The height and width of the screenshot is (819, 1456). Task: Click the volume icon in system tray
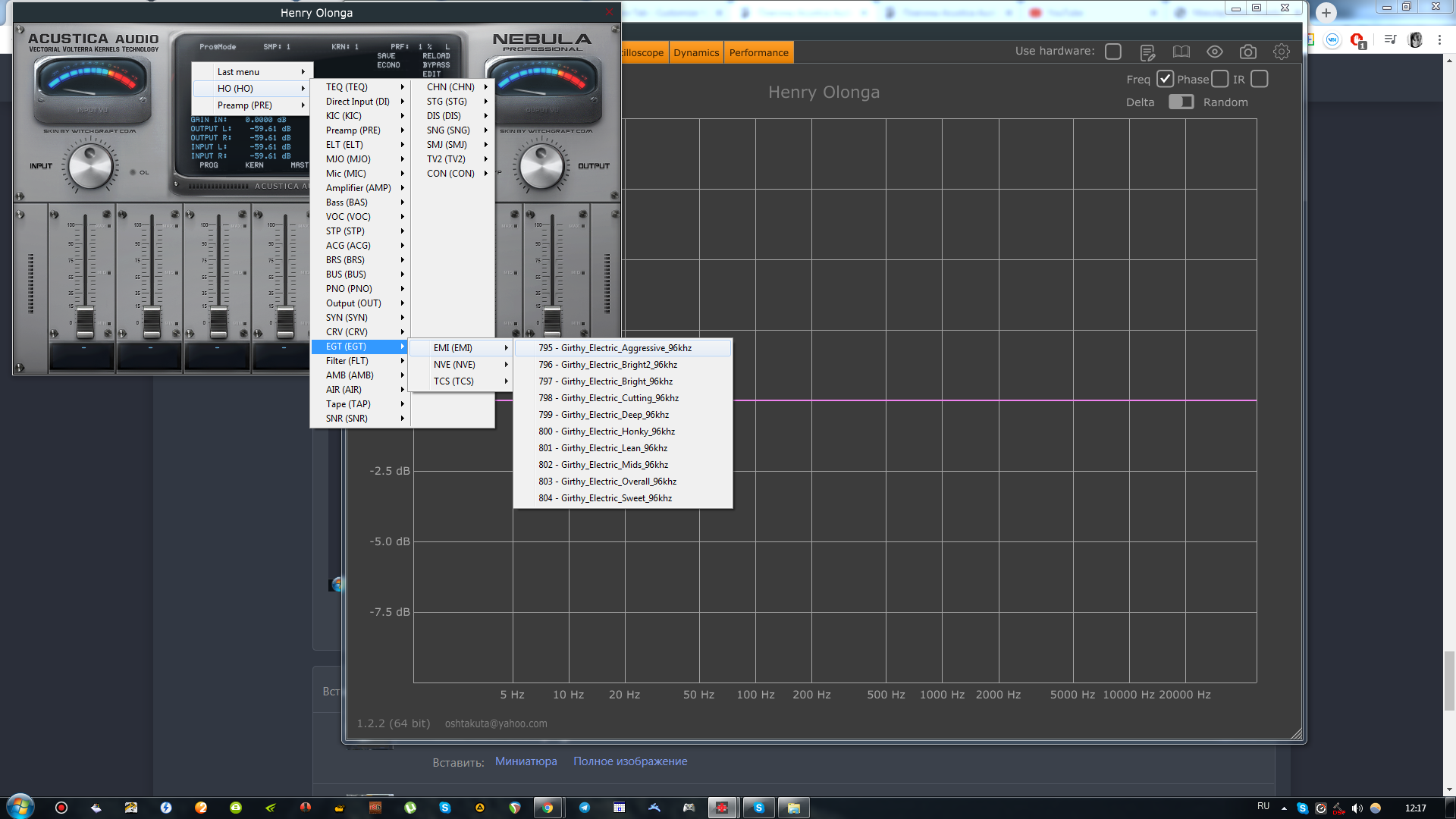coord(1357,808)
